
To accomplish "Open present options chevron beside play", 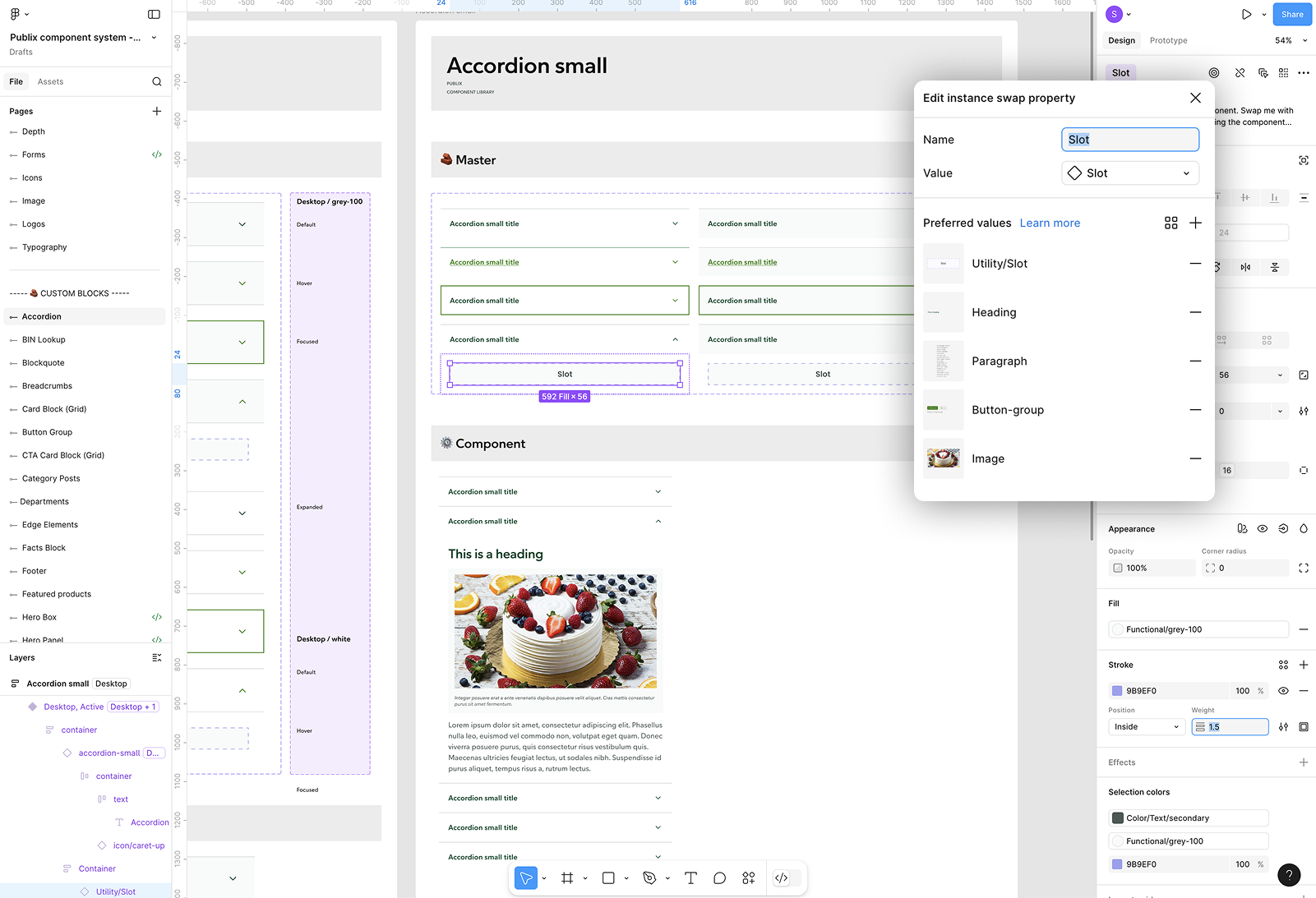I will tap(1264, 14).
